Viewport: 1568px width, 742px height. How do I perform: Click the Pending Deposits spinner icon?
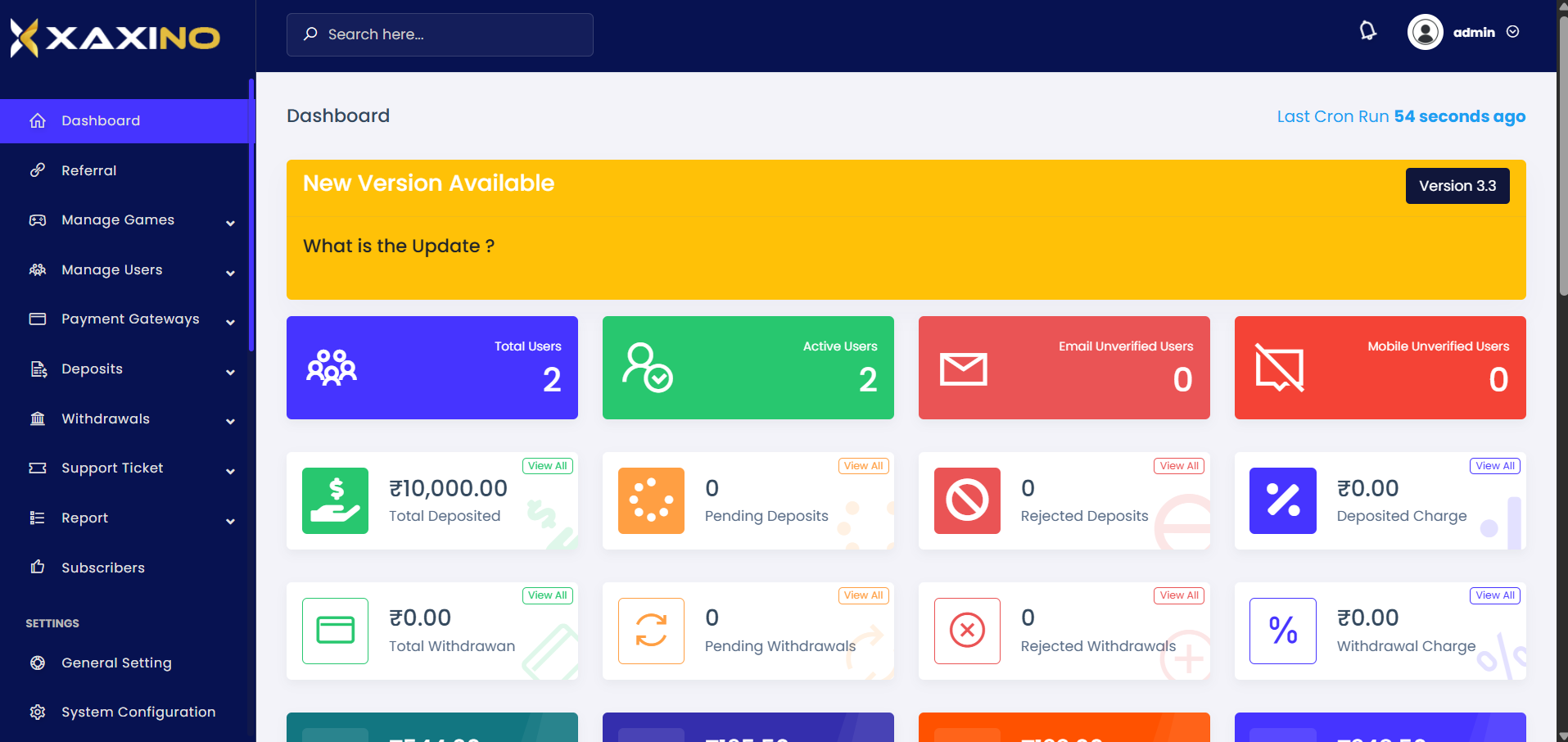(651, 500)
